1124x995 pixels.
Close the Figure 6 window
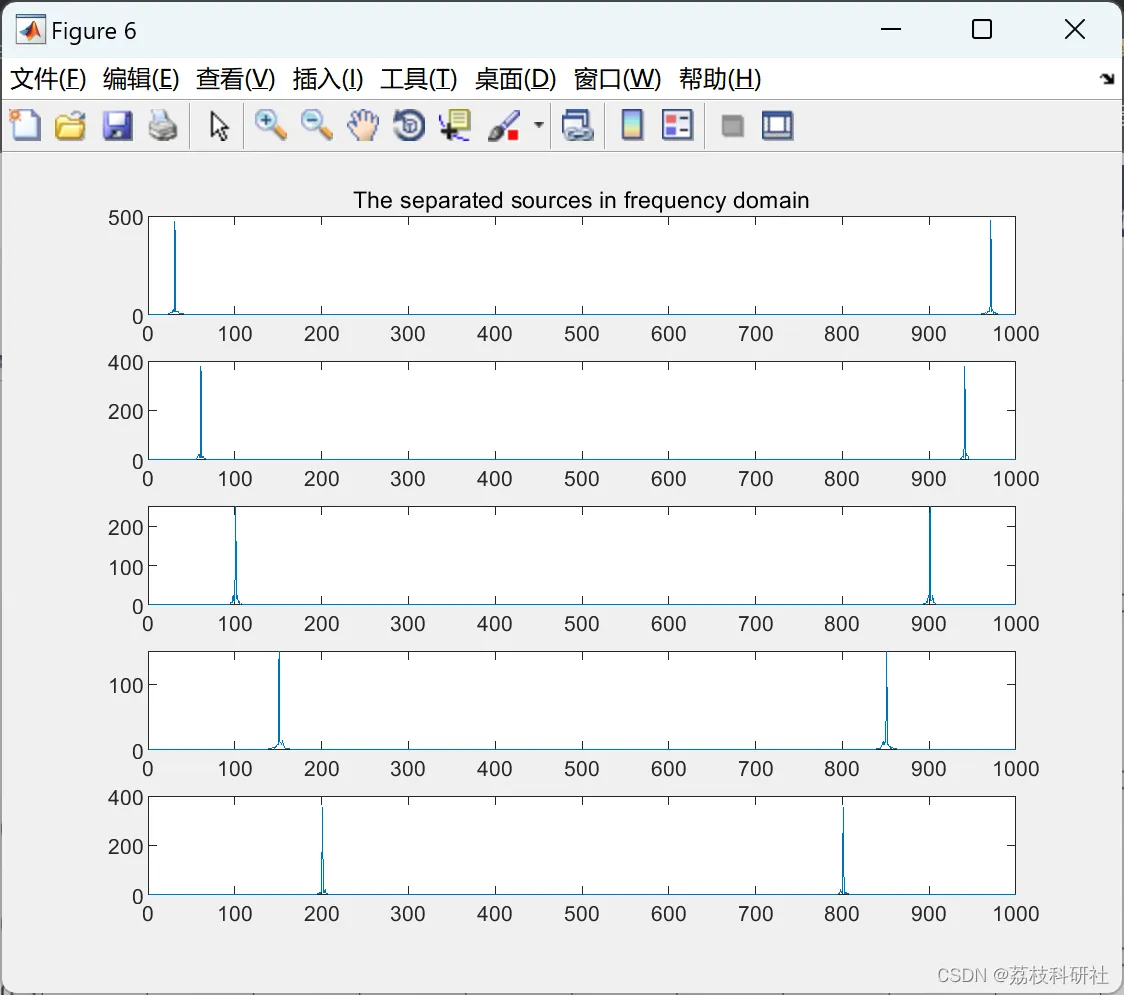1075,29
